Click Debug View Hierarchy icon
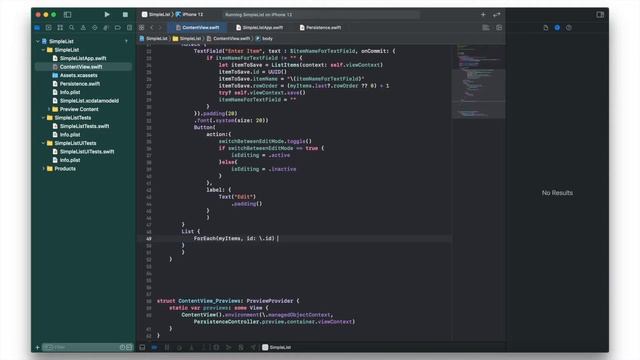The height and width of the screenshot is (360, 640). coord(216,347)
